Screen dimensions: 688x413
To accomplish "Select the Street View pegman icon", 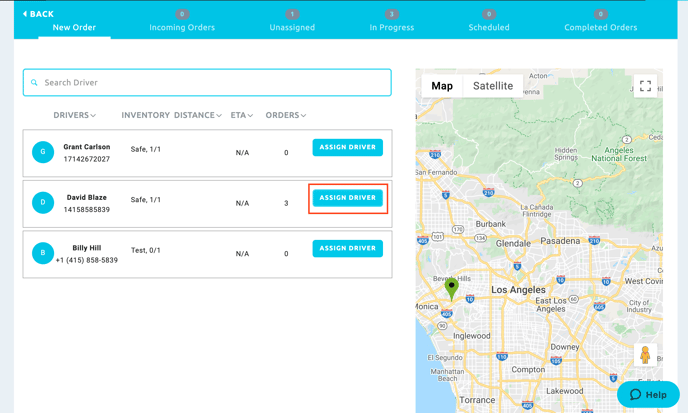I will (645, 355).
